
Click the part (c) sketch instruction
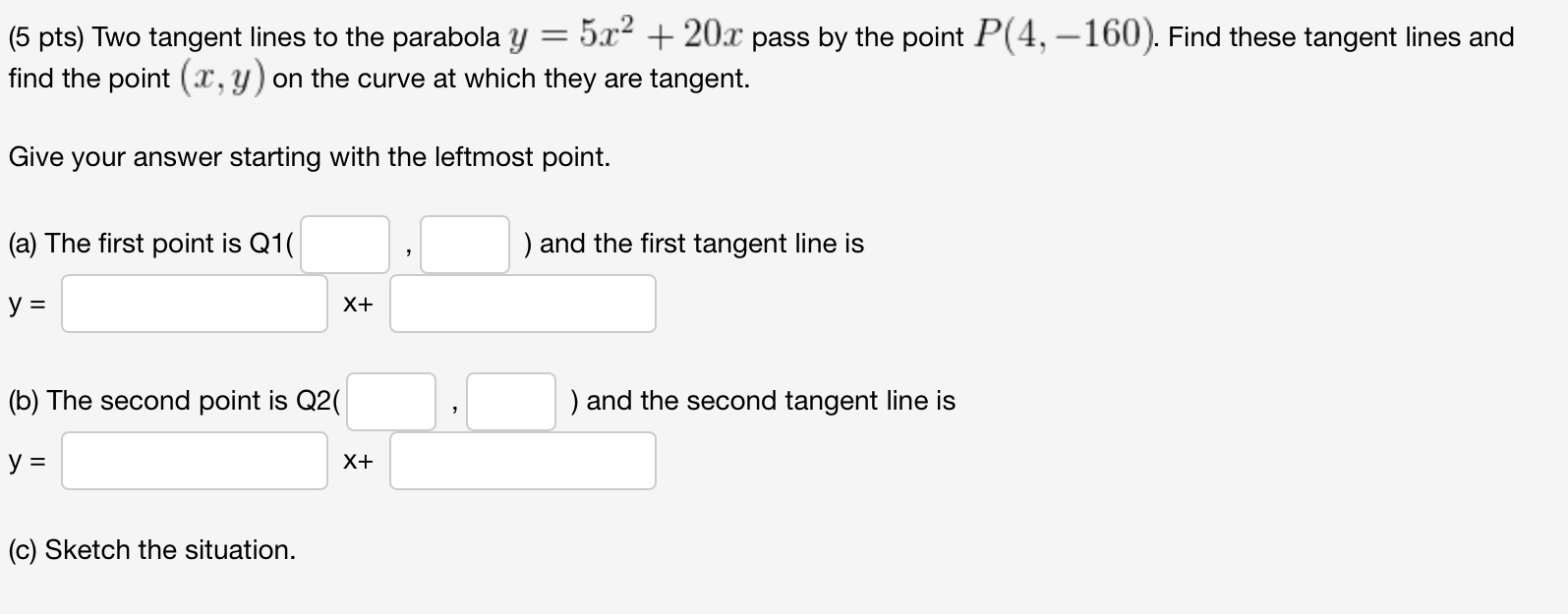click(151, 550)
